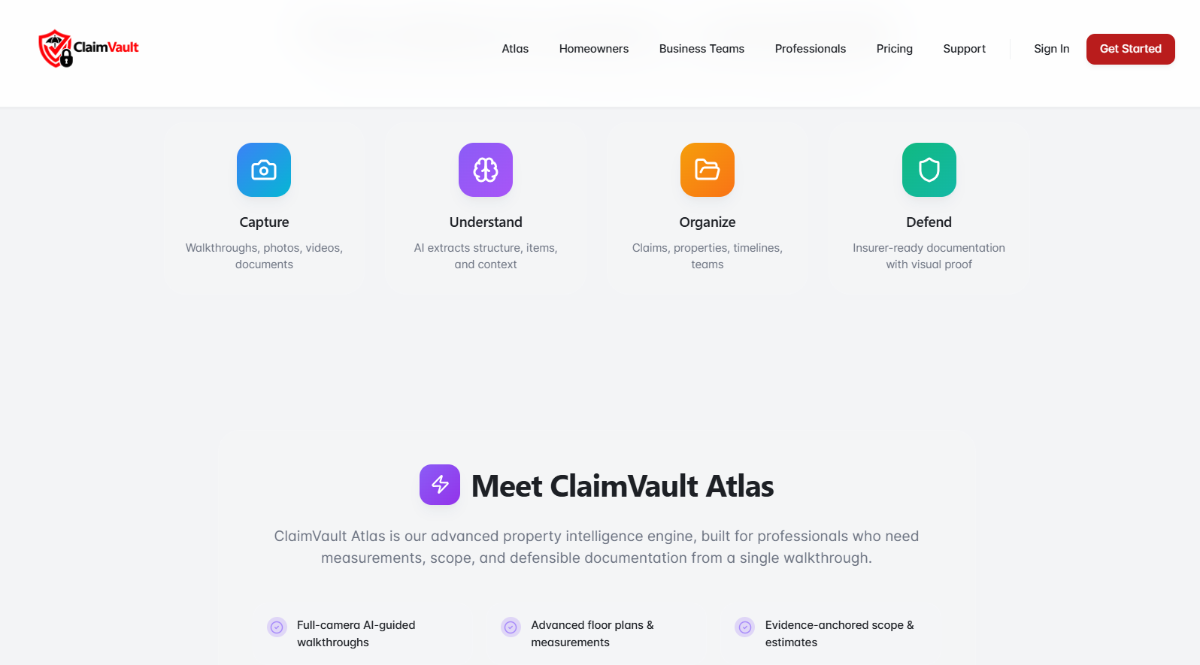Click the lightning bolt beside Meet ClaimVault Atlas
1200x665 pixels.
pyautogui.click(x=440, y=485)
